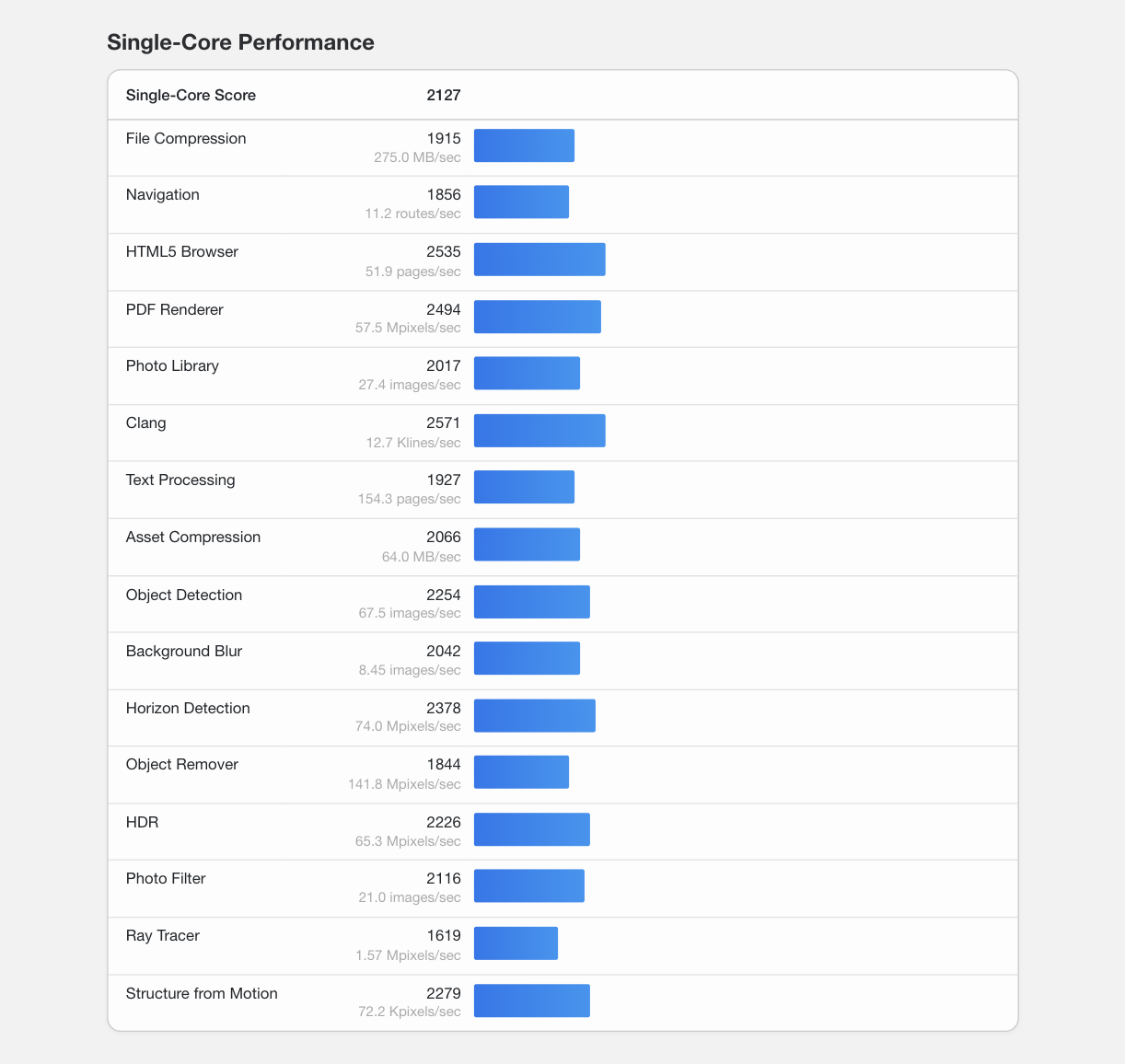Click the Ray Tracer score bar
Screen dimensions: 1125x1064
click(516, 943)
